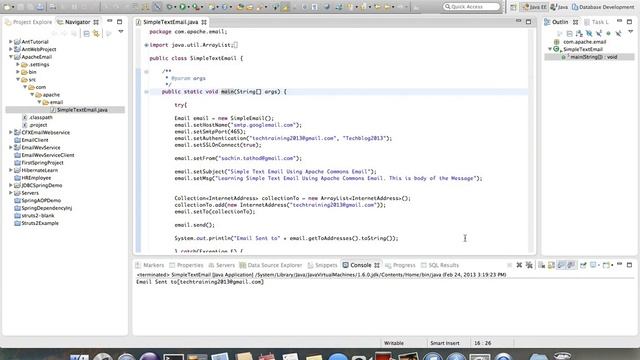640x360 pixels.
Task: Expand the .settings folder
Action: [18, 64]
